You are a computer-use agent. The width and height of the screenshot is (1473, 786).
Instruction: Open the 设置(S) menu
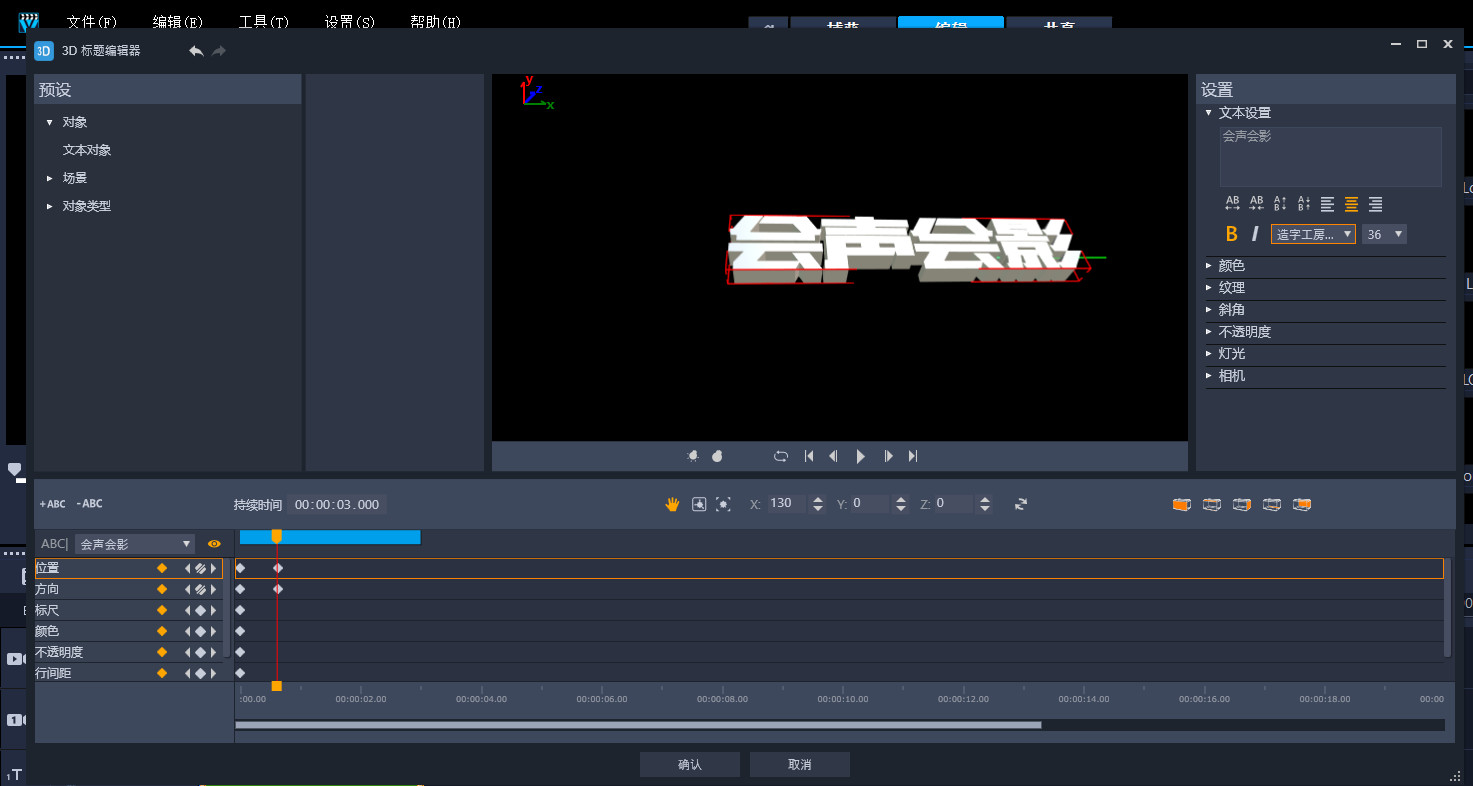(x=350, y=22)
